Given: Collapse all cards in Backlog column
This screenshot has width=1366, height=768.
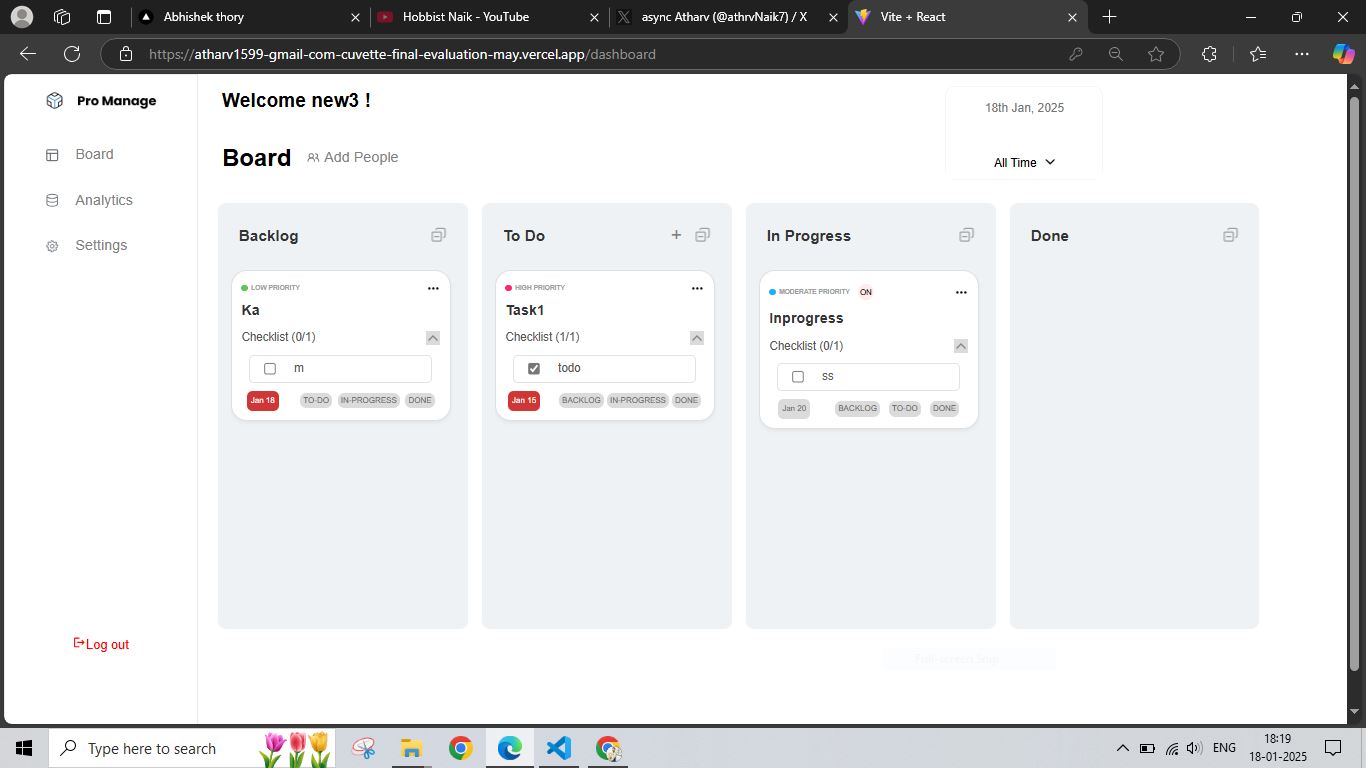Looking at the screenshot, I should point(438,235).
